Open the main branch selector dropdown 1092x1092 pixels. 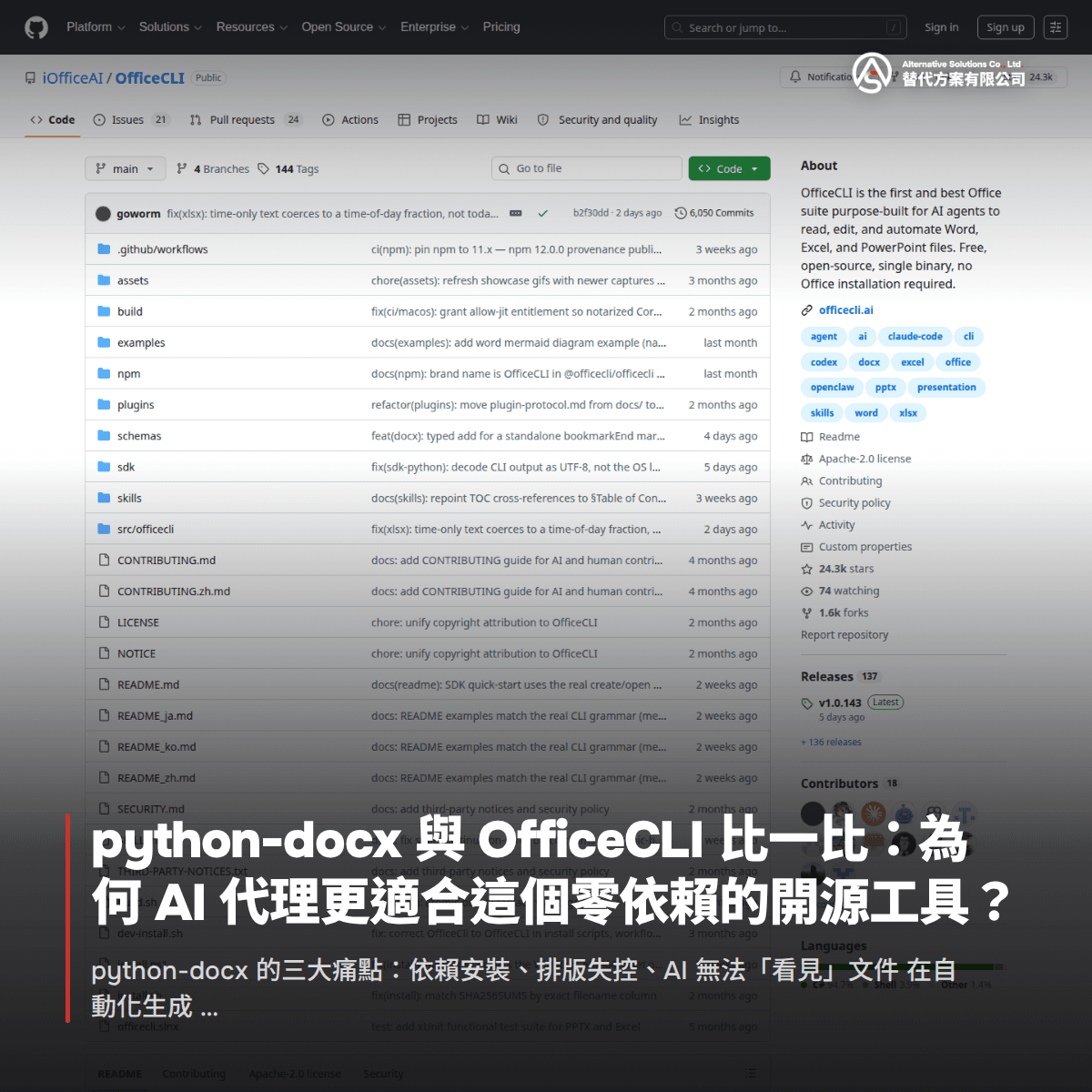(x=126, y=168)
